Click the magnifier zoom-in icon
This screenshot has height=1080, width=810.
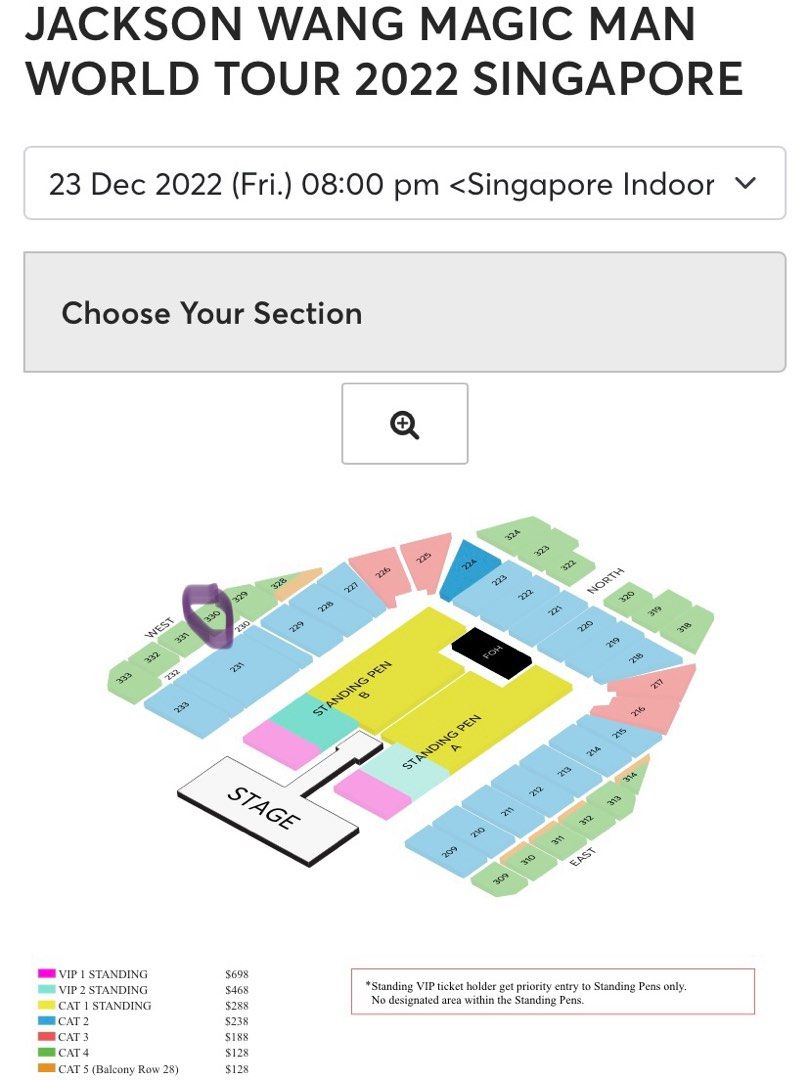(x=404, y=424)
